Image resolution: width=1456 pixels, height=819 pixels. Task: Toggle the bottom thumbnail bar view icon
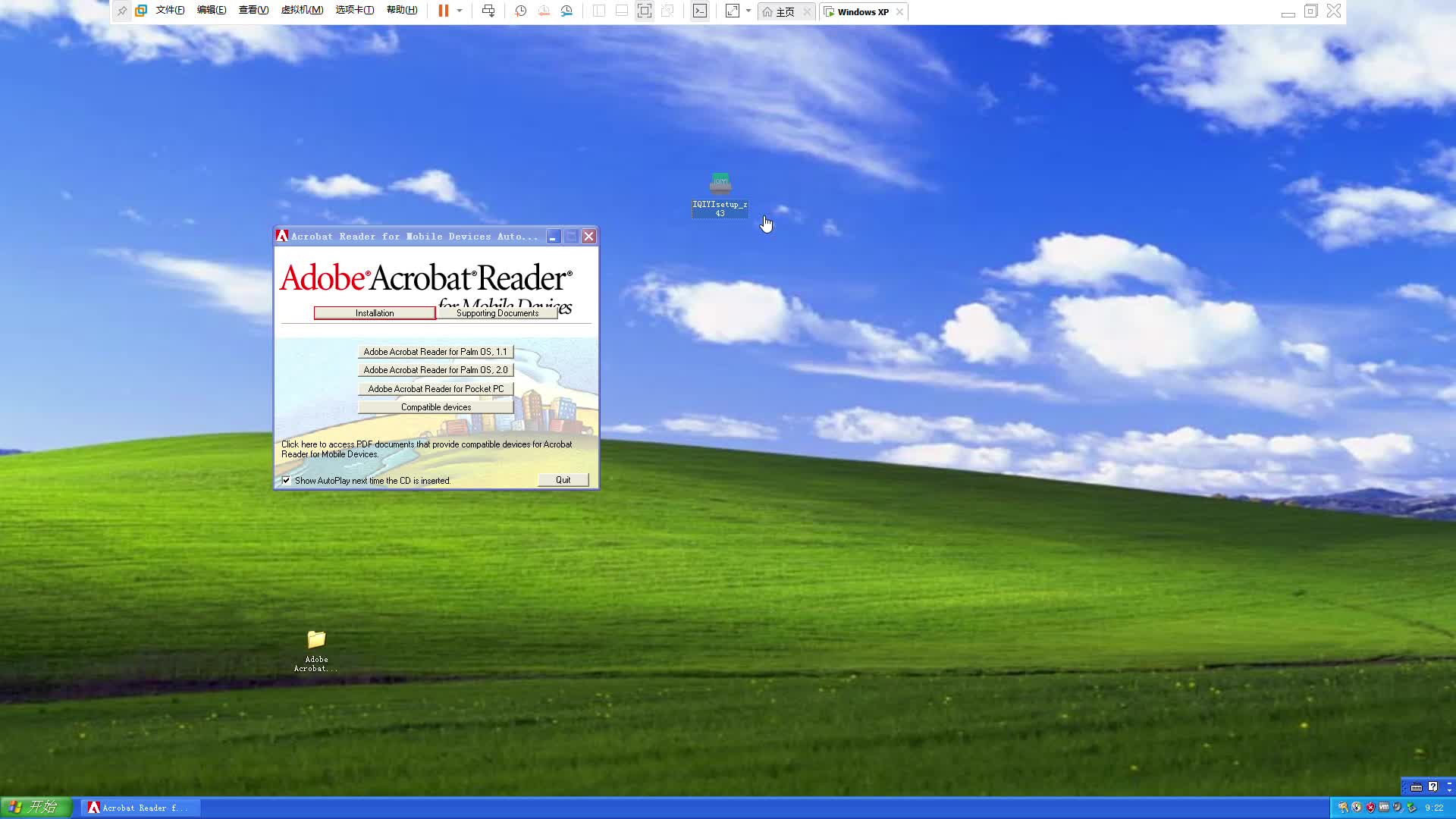click(621, 11)
